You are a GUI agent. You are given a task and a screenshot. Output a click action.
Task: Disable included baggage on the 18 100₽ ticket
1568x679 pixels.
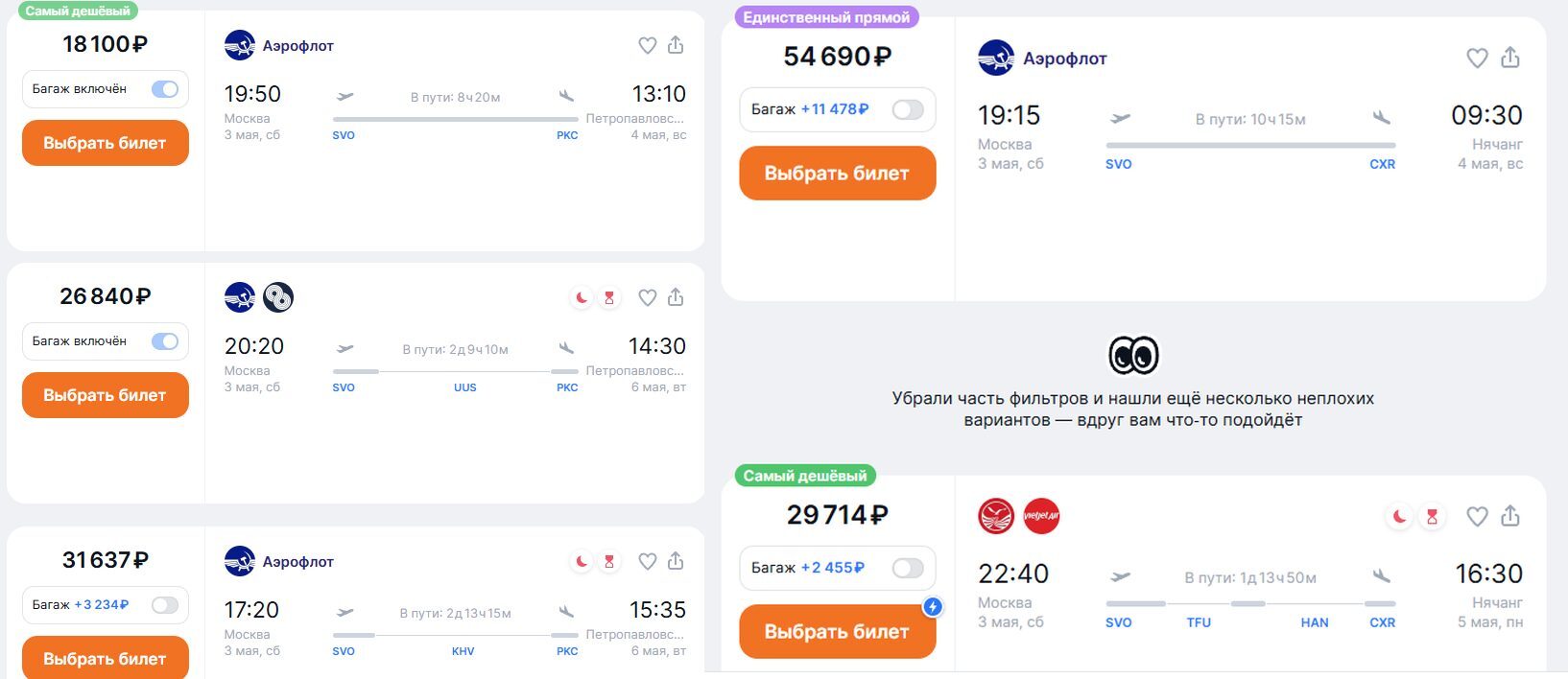point(165,89)
